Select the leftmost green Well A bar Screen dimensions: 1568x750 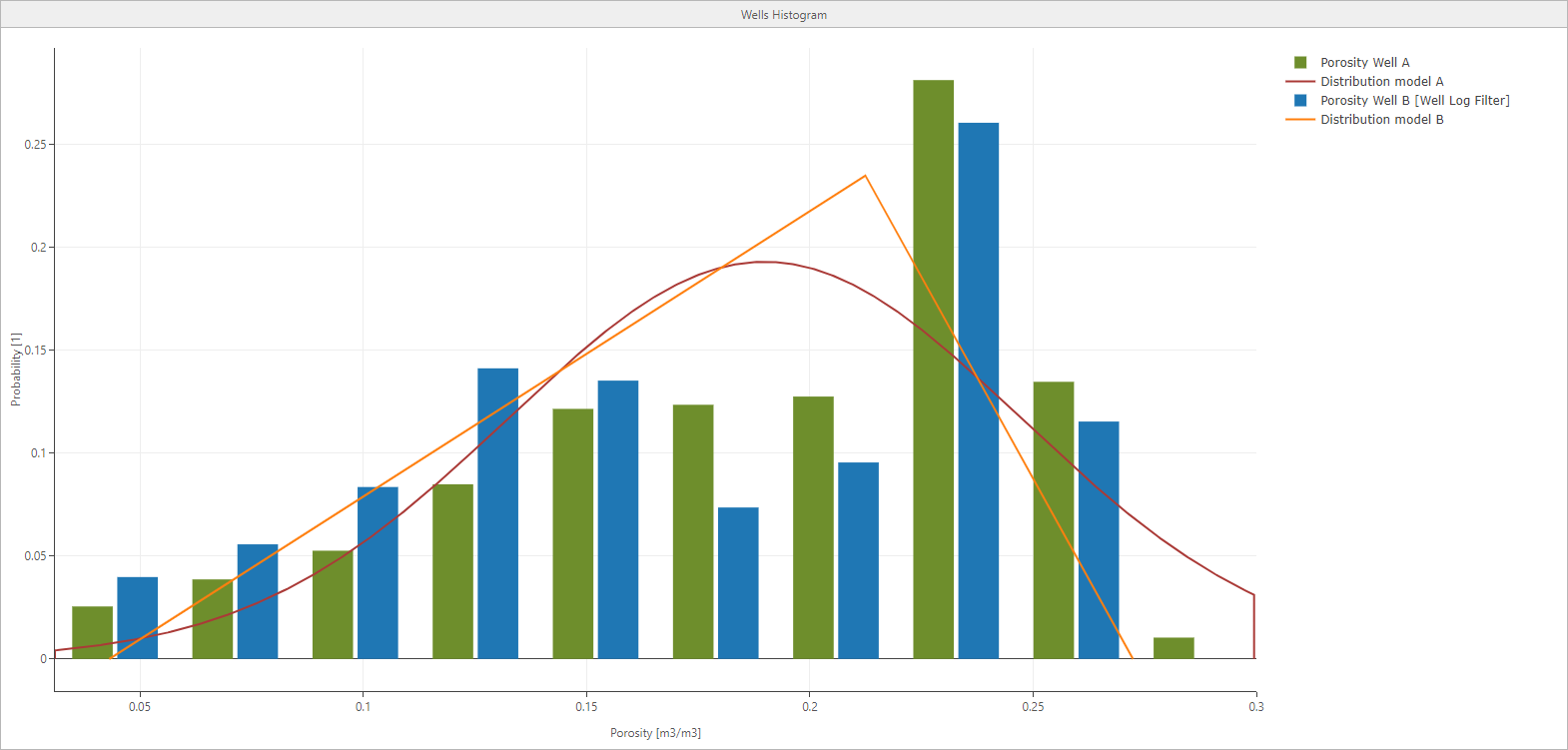[x=92, y=632]
